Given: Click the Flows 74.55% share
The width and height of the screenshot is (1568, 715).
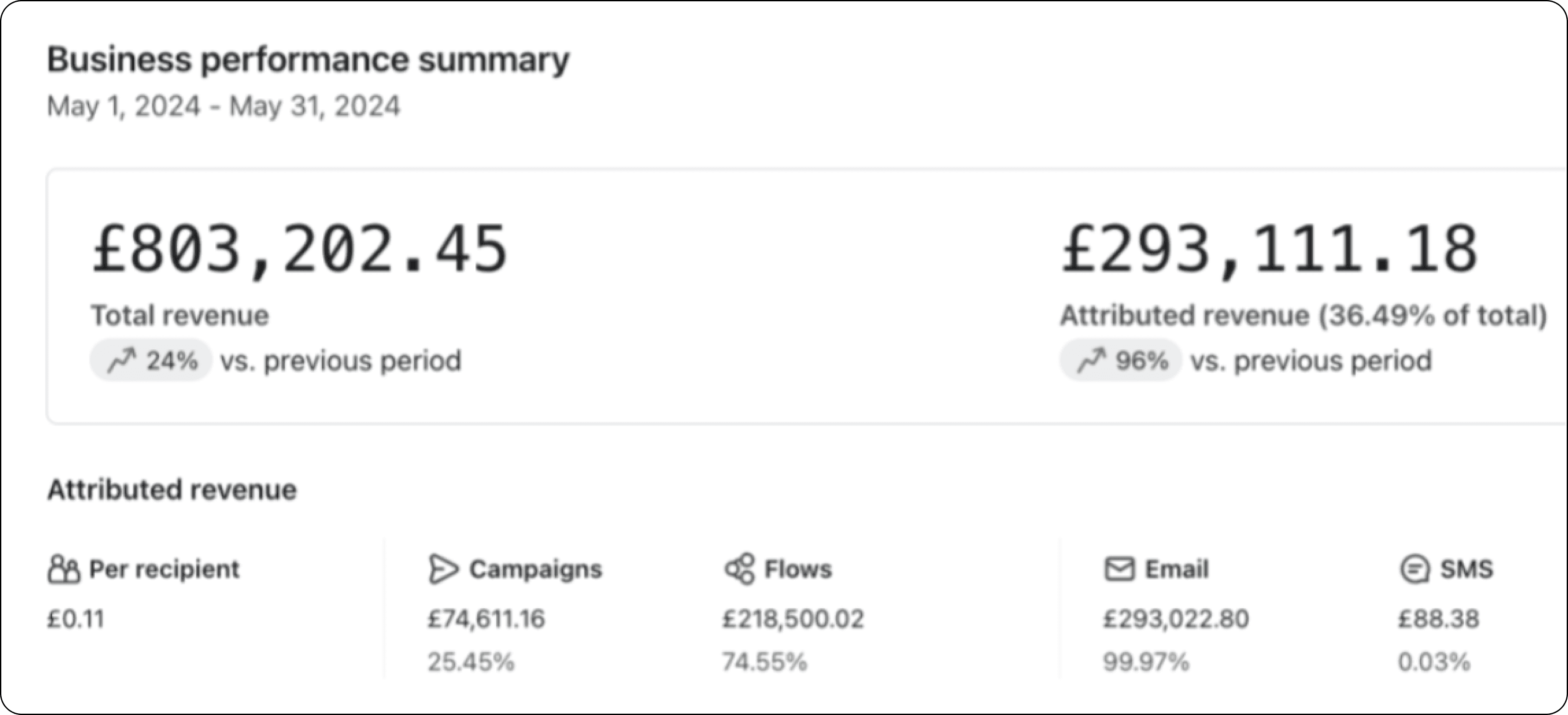Looking at the screenshot, I should tap(764, 662).
